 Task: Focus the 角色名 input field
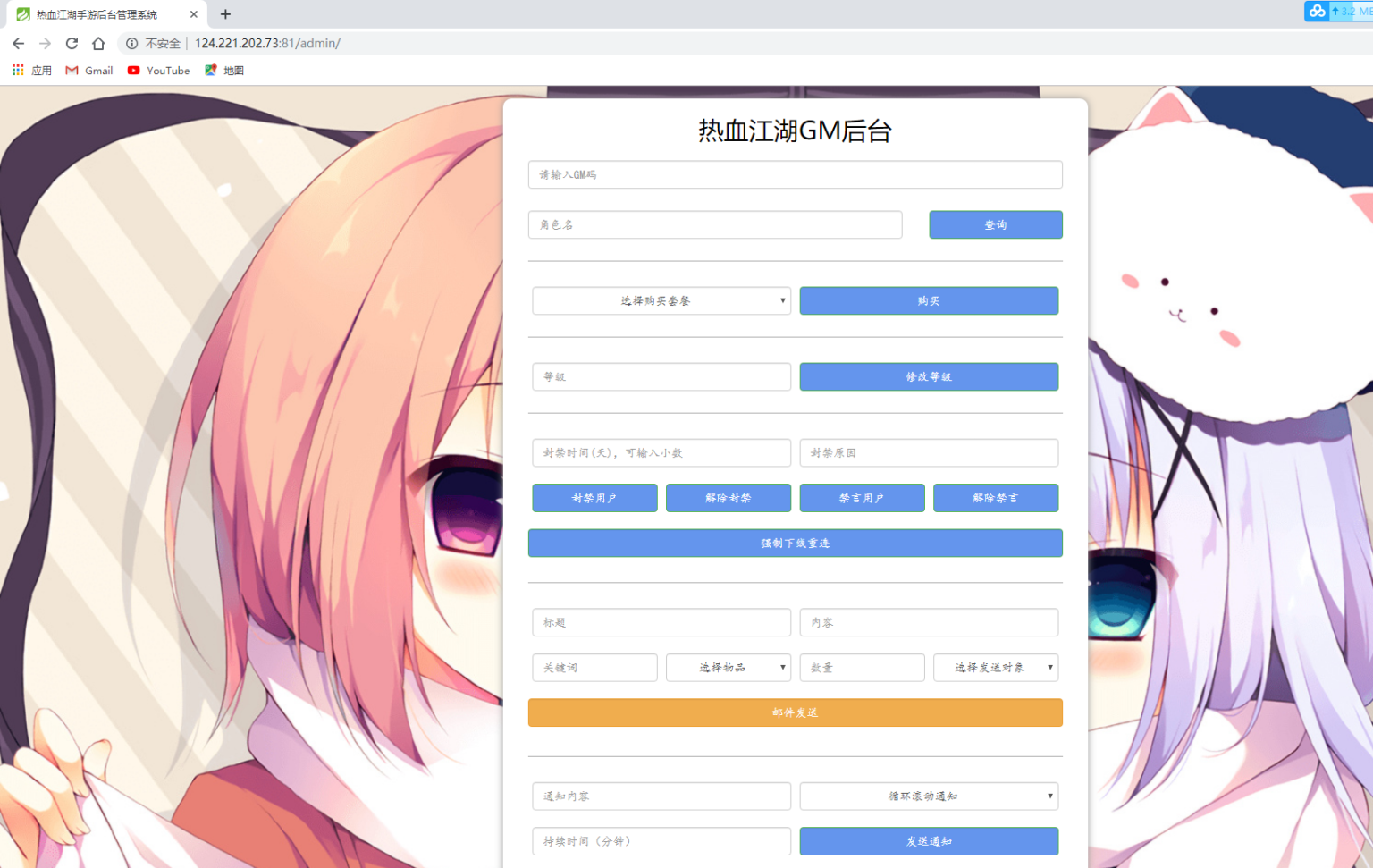click(715, 224)
